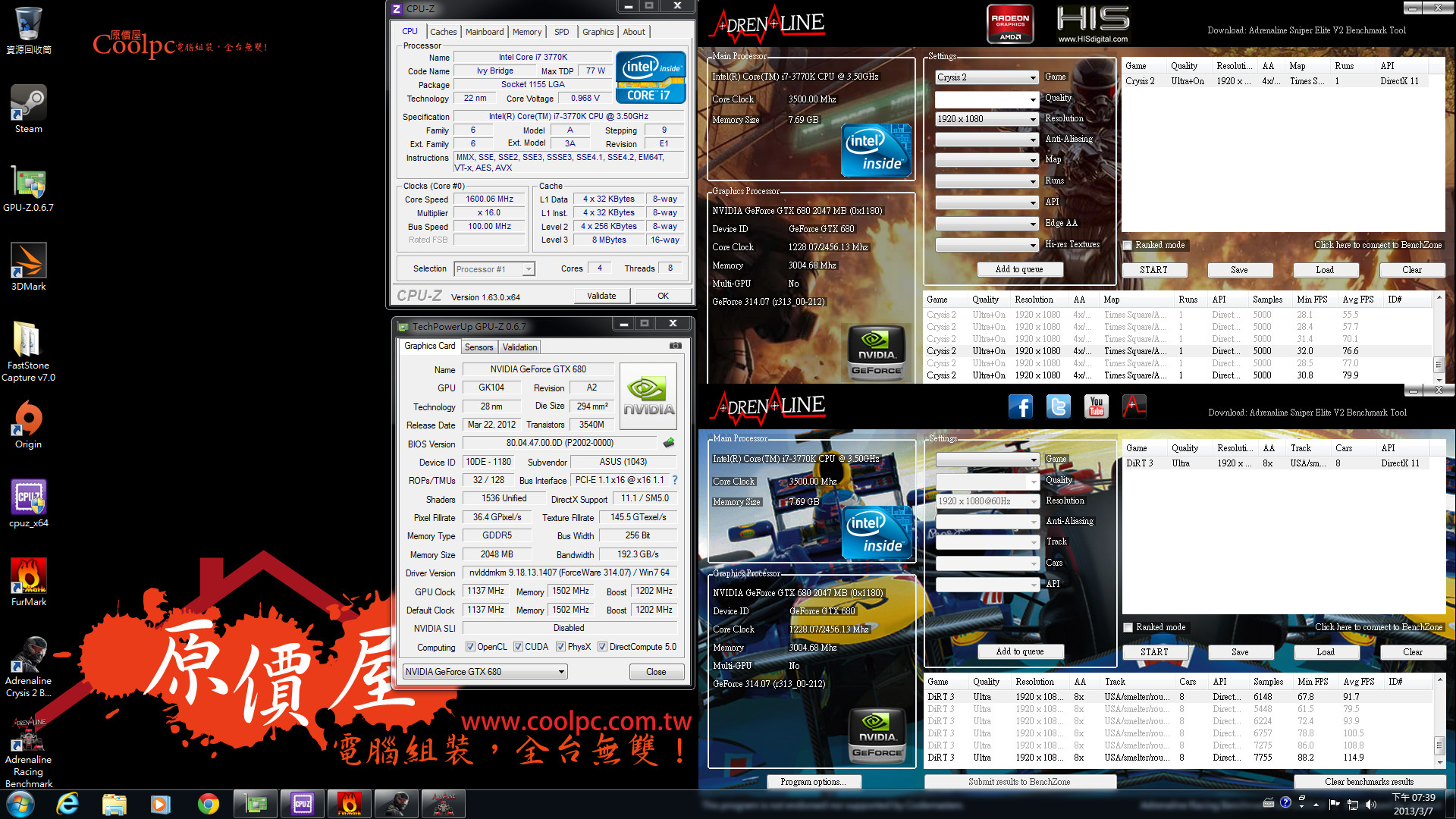Launch Internet Explorer from the taskbar

pos(68,804)
